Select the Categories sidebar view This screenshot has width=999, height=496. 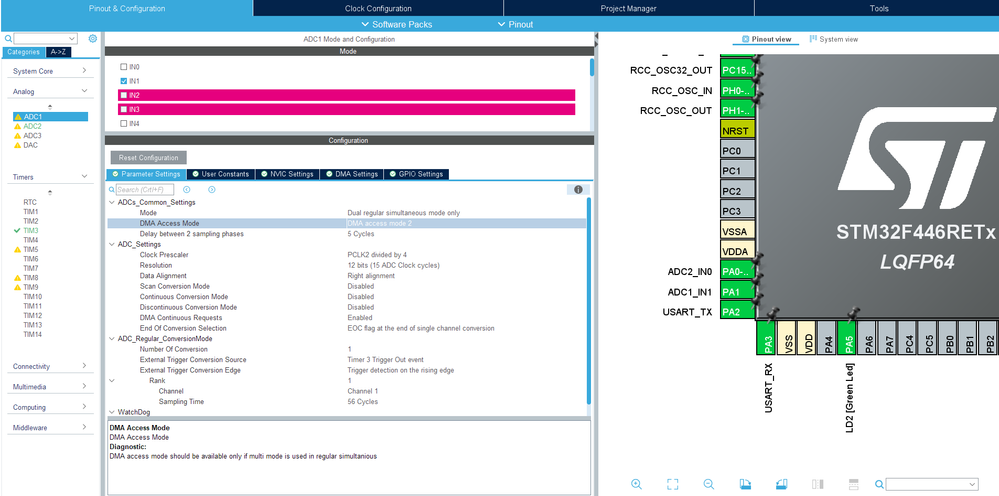click(24, 52)
